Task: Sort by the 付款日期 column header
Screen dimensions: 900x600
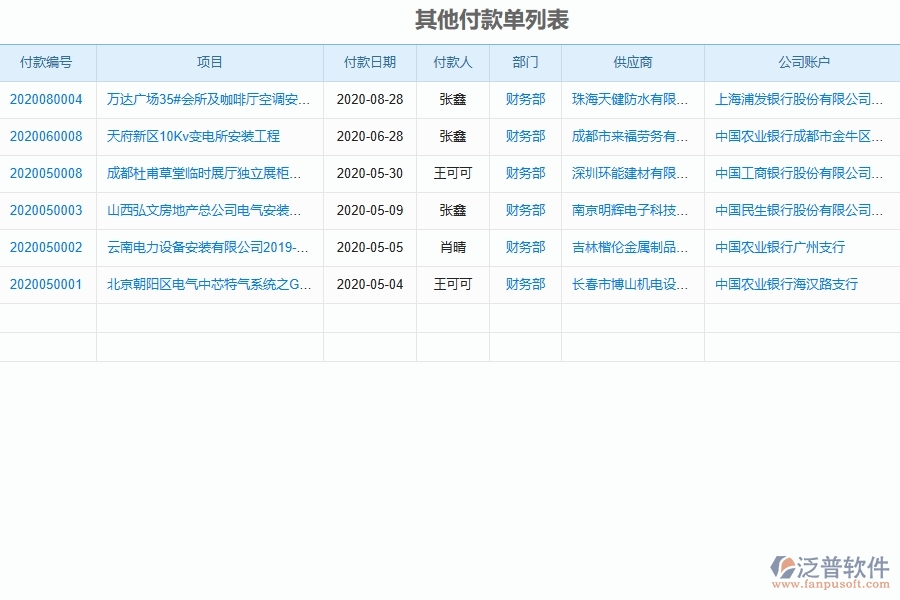Action: [x=368, y=62]
